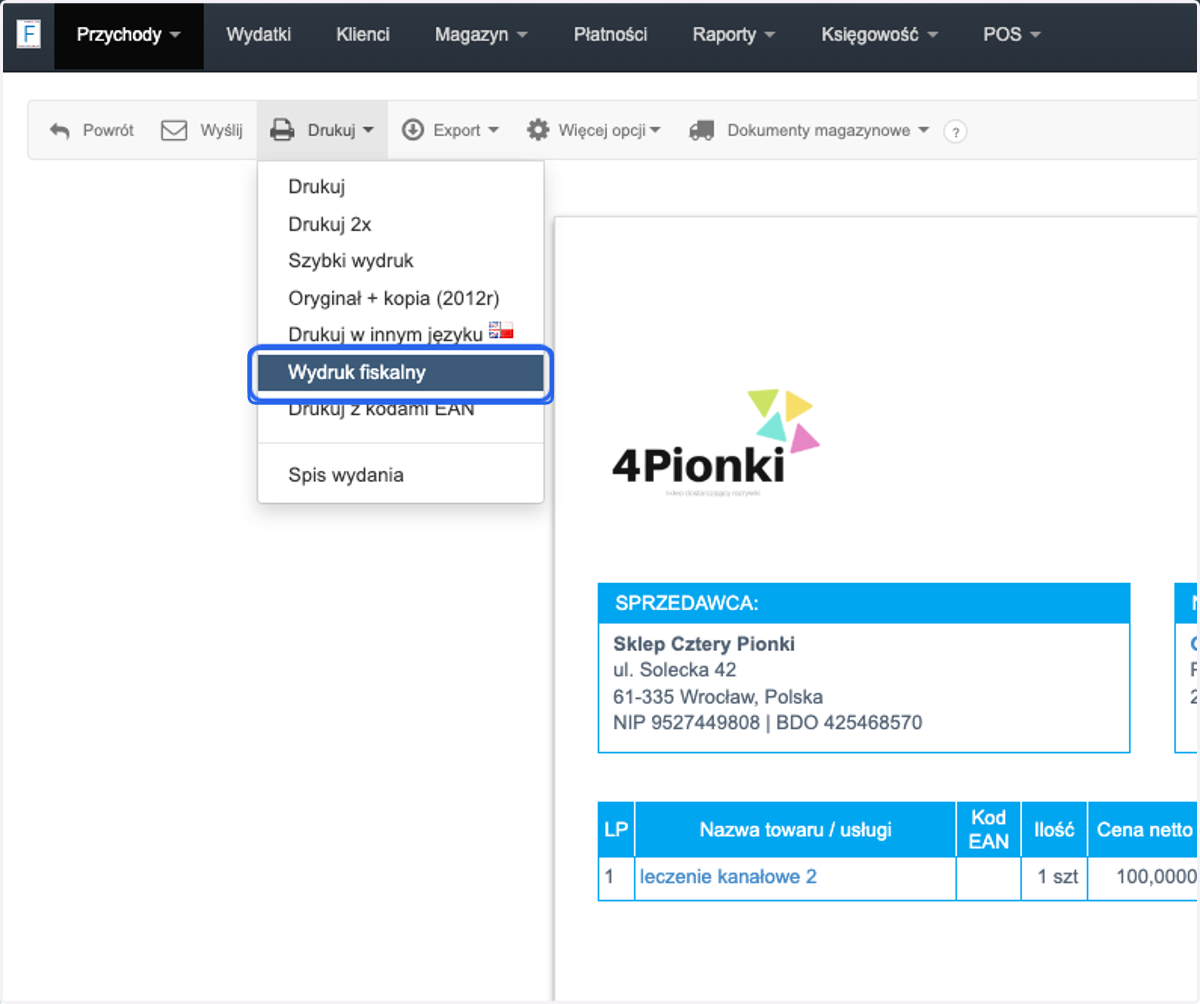1200x1004 pixels.
Task: Open the Export dropdown caret
Action: pyautogui.click(x=493, y=131)
